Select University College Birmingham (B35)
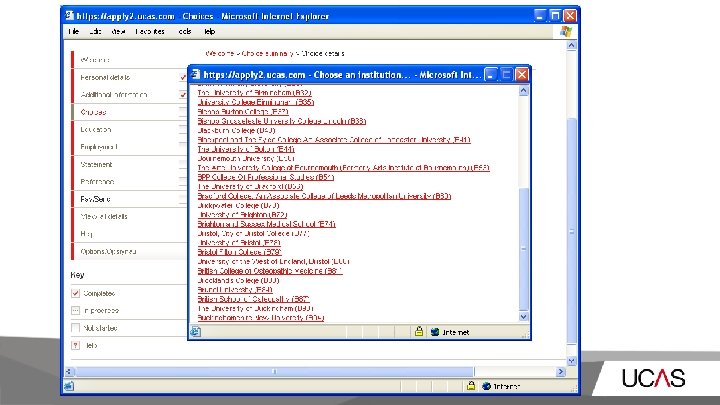The image size is (720, 405). coord(256,102)
